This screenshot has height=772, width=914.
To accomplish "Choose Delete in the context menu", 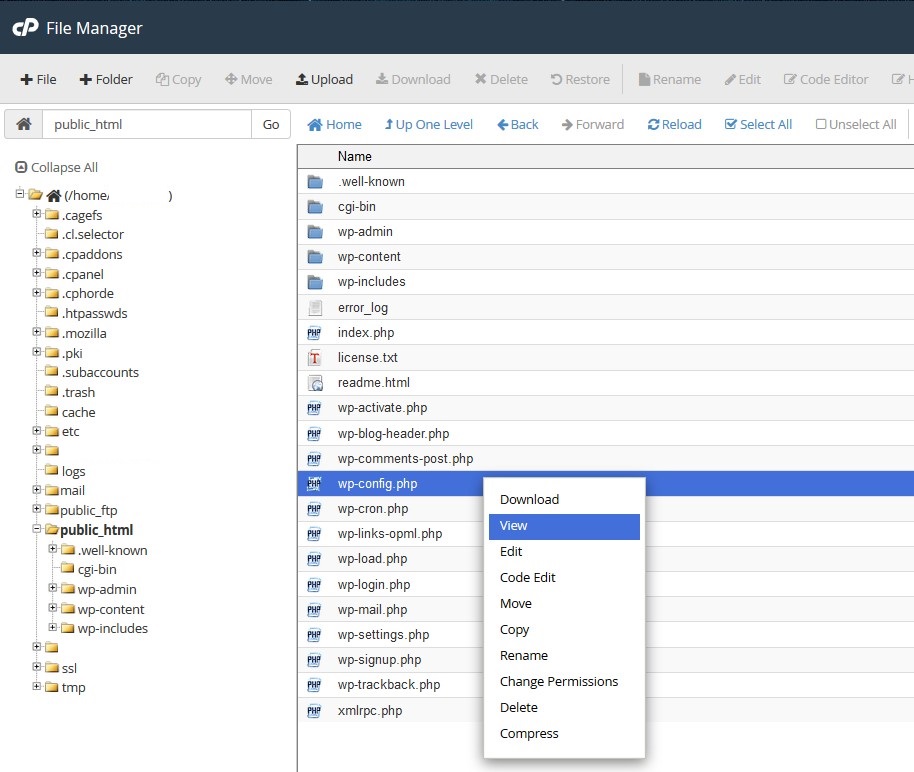I will pos(518,708).
